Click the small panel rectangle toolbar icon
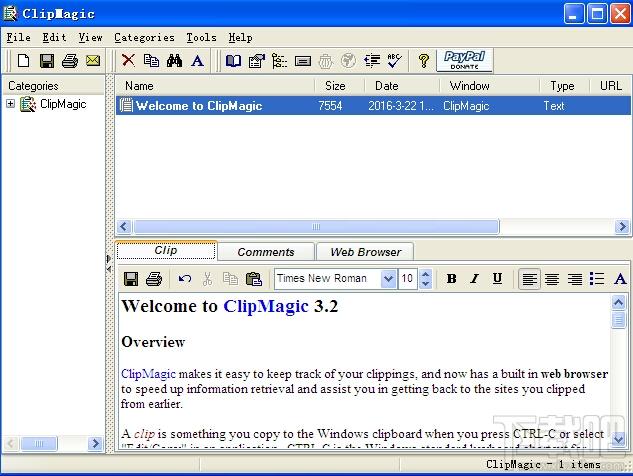This screenshot has height=476, width=633. point(303,61)
